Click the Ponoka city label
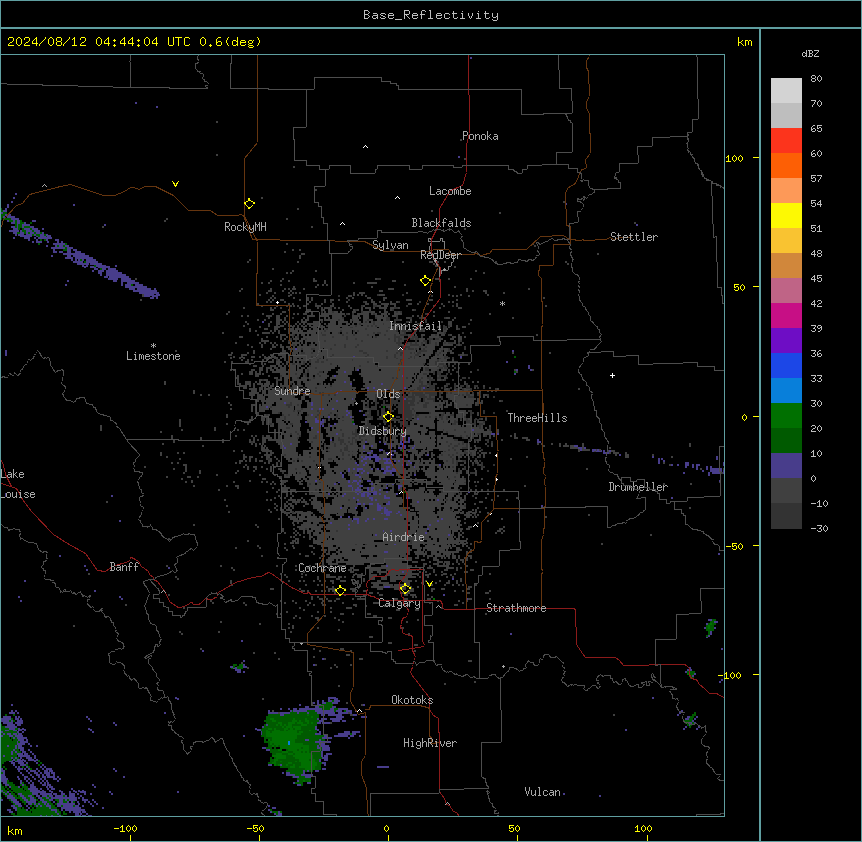 tap(480, 136)
